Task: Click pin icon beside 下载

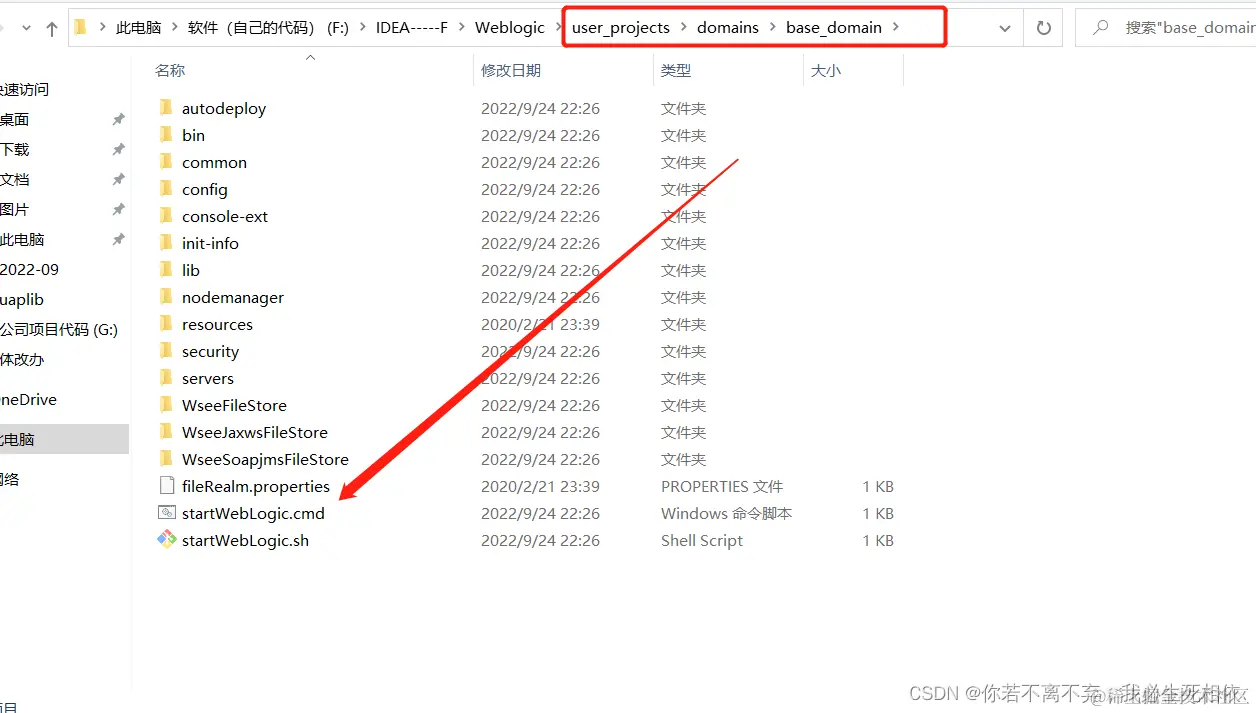Action: (118, 149)
